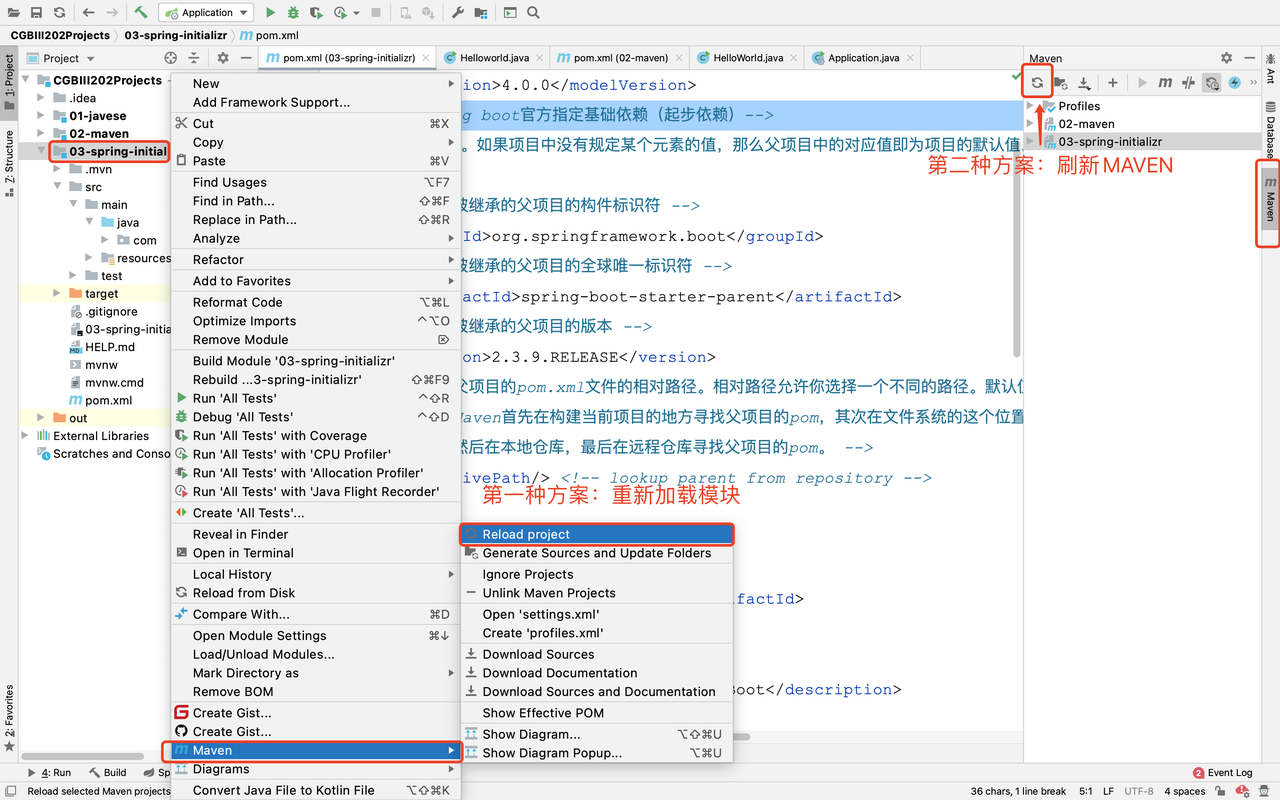
Task: Toggle the Favorites side tool window tab
Action: (9, 718)
